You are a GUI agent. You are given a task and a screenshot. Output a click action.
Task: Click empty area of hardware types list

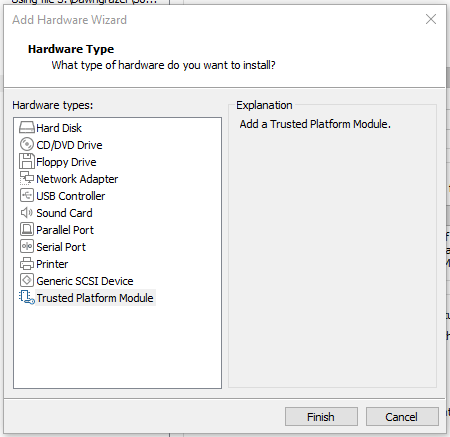(117, 347)
